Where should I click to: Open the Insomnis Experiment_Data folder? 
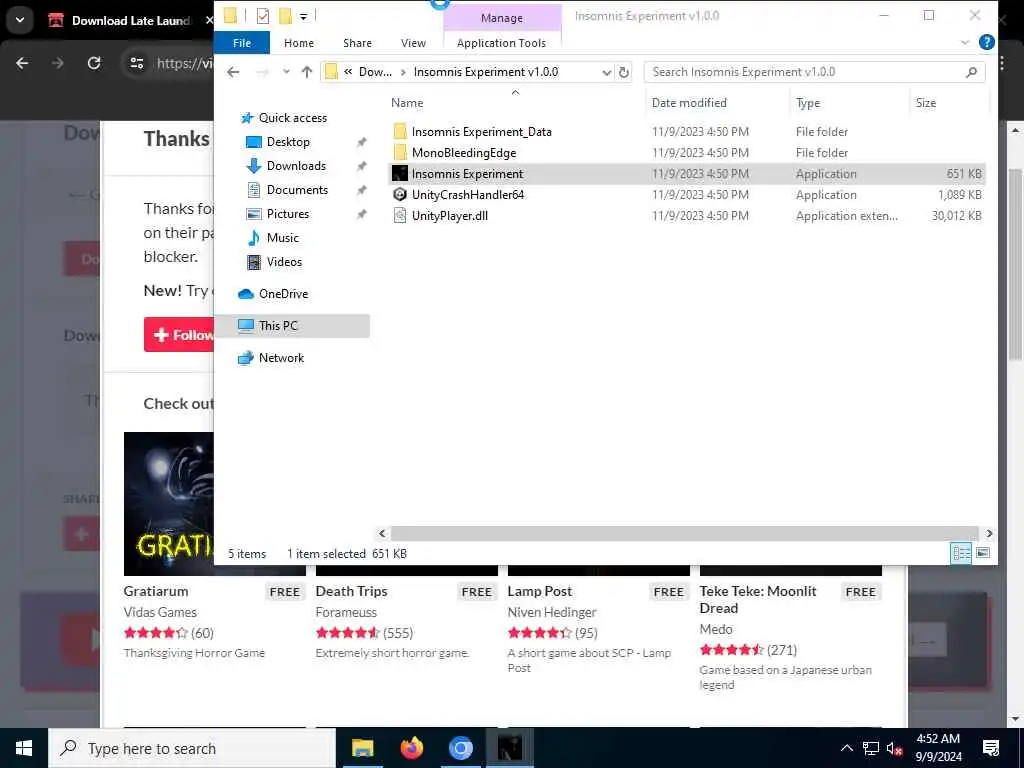point(481,132)
